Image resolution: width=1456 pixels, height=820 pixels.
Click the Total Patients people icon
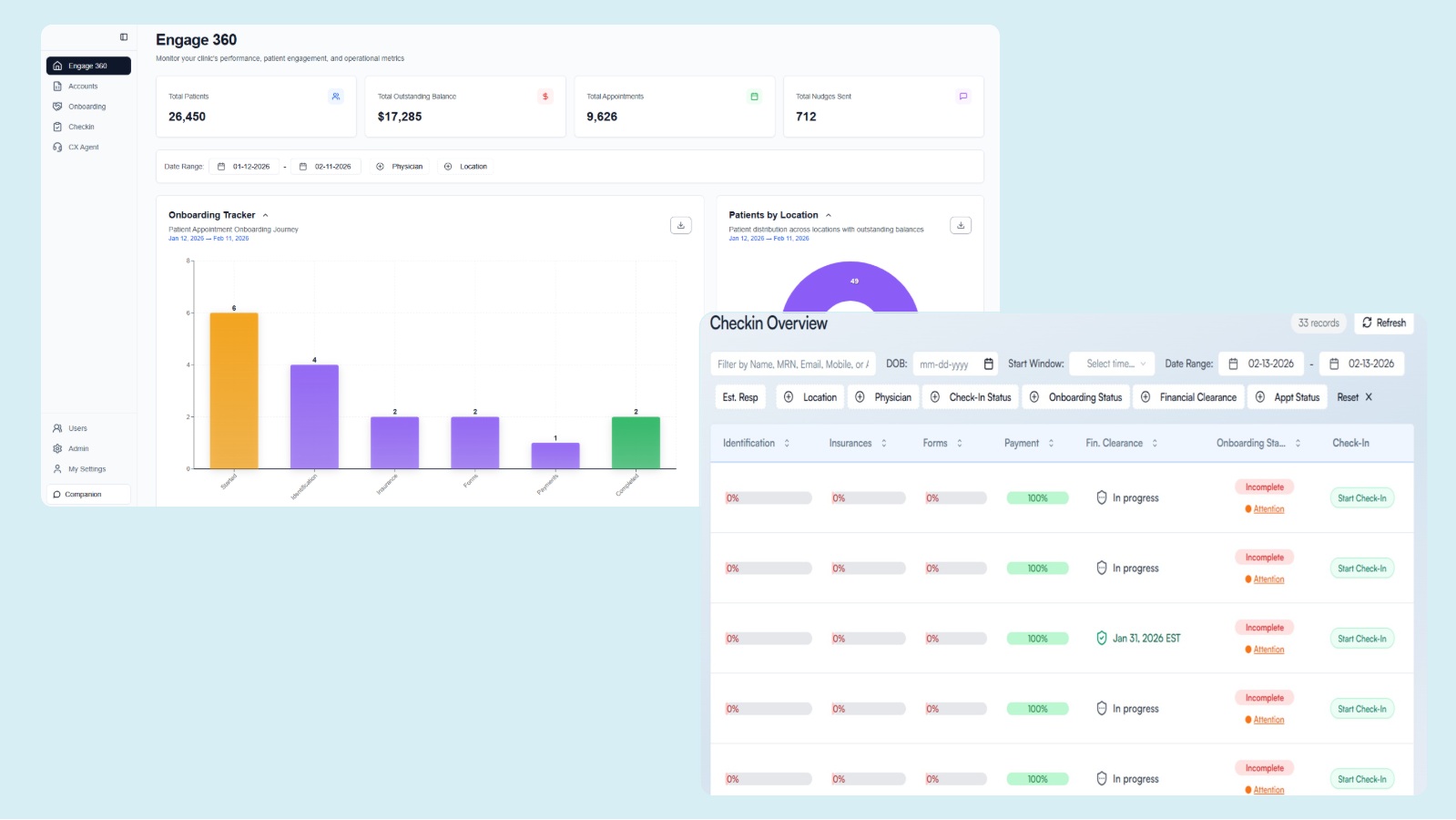pyautogui.click(x=336, y=97)
